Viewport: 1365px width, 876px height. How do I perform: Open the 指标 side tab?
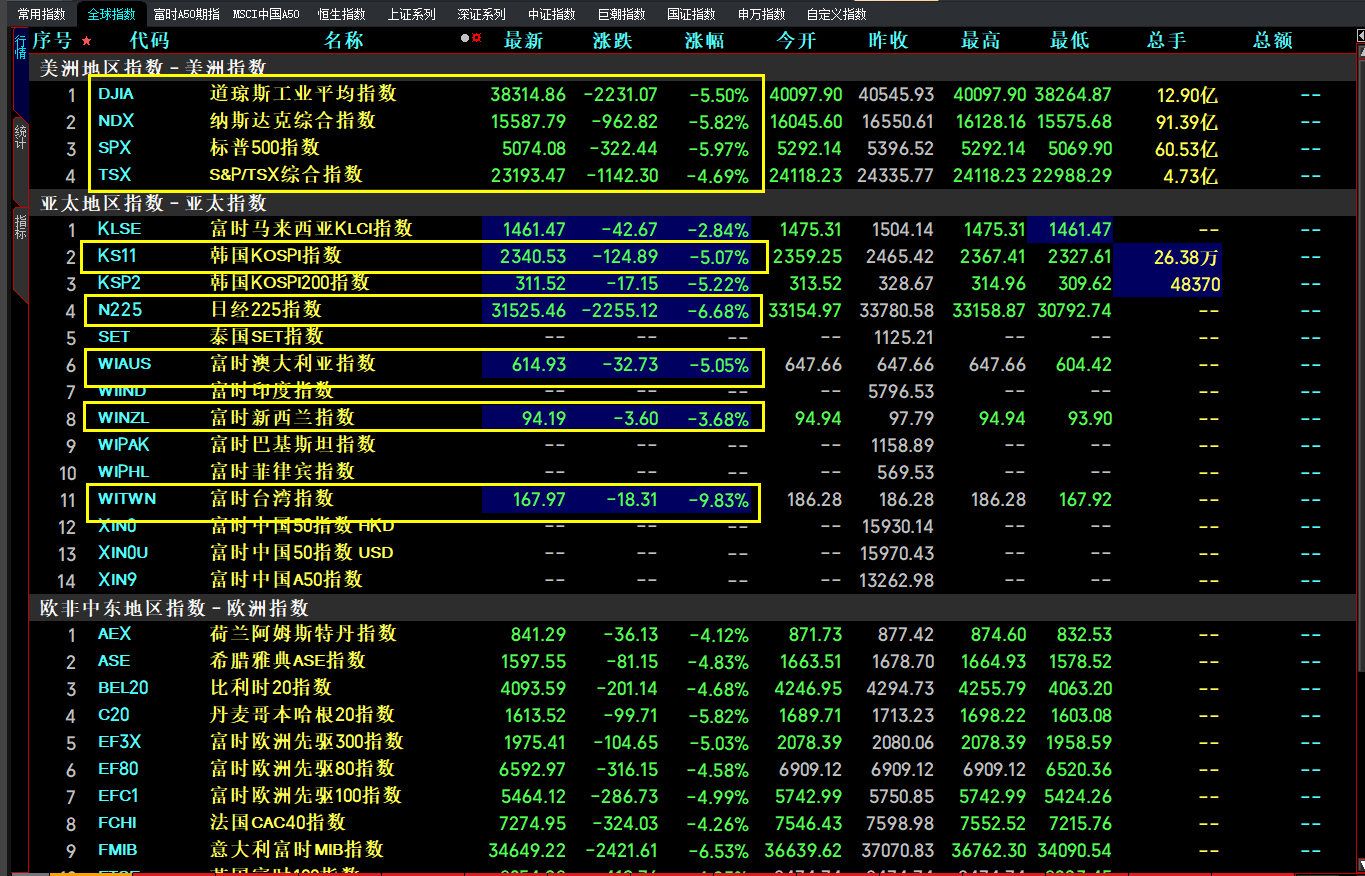click(20, 227)
